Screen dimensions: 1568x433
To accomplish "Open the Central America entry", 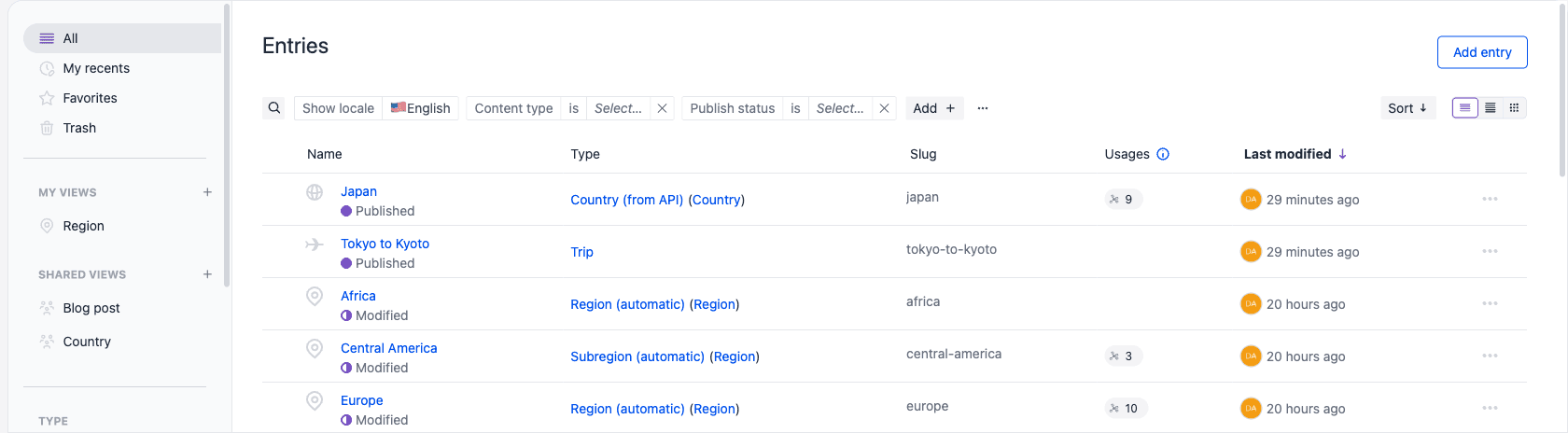I will (388, 348).
